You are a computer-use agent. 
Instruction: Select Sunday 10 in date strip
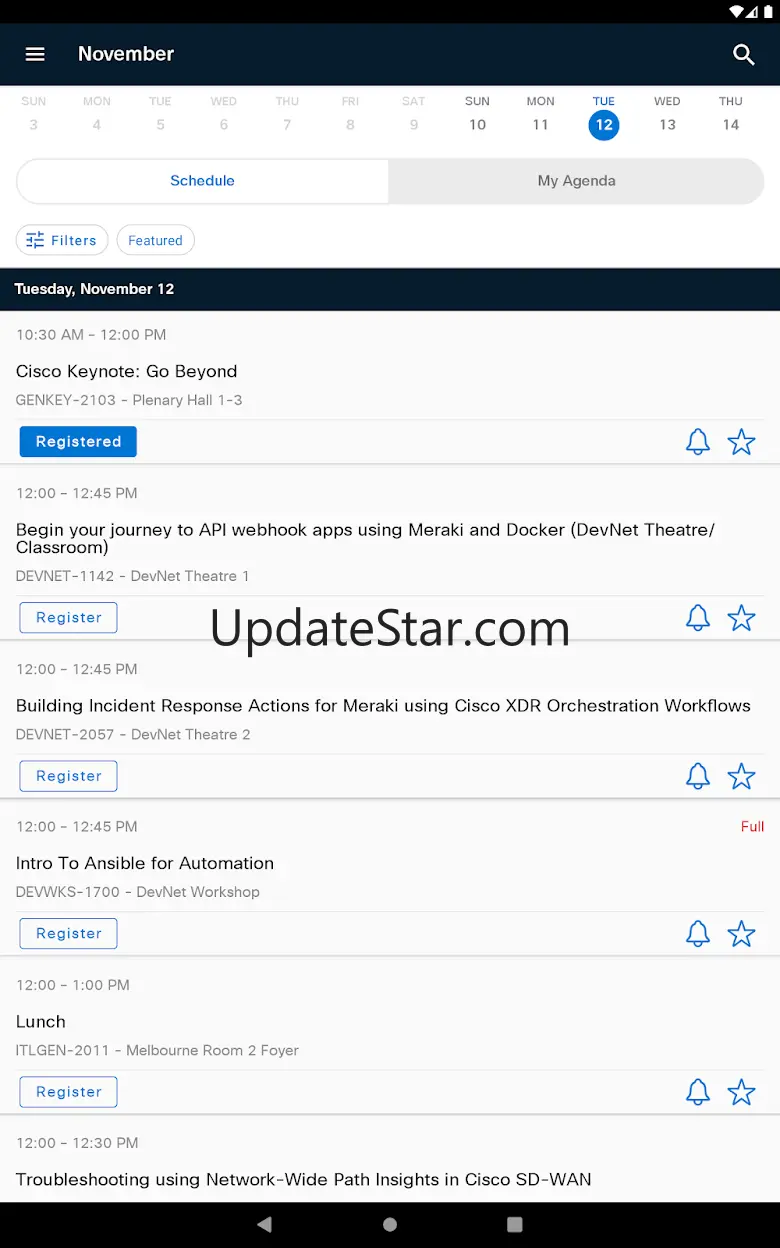tap(477, 114)
